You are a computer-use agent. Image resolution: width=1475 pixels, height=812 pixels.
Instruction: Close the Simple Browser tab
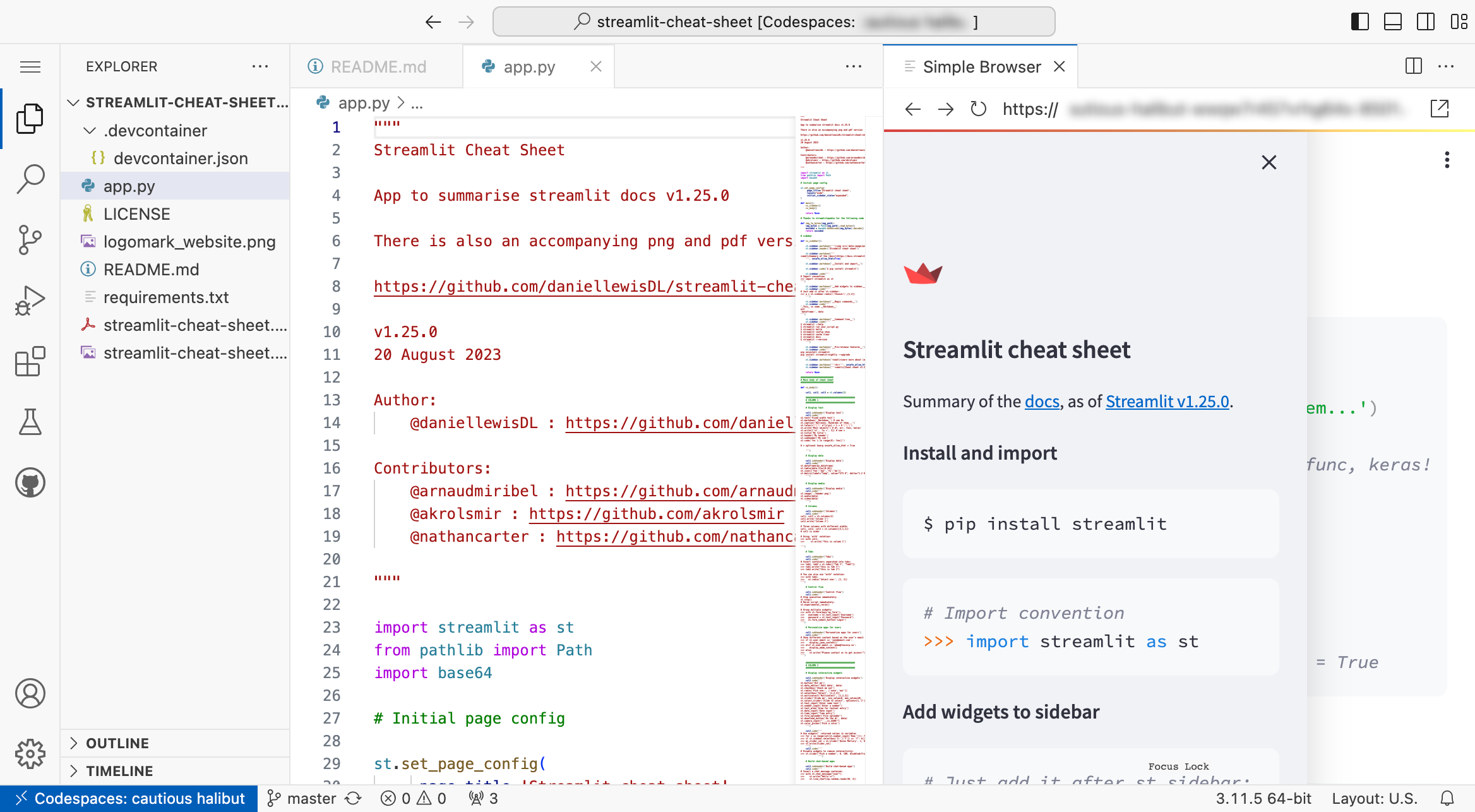coord(1060,66)
